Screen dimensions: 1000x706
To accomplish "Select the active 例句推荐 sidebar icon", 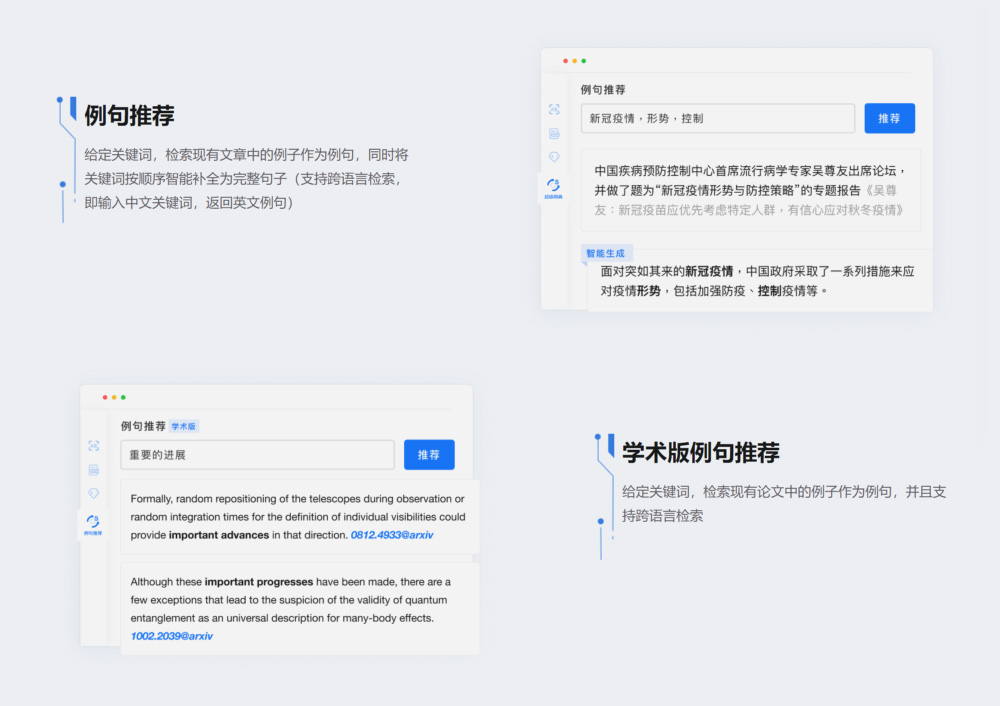I will tap(94, 522).
